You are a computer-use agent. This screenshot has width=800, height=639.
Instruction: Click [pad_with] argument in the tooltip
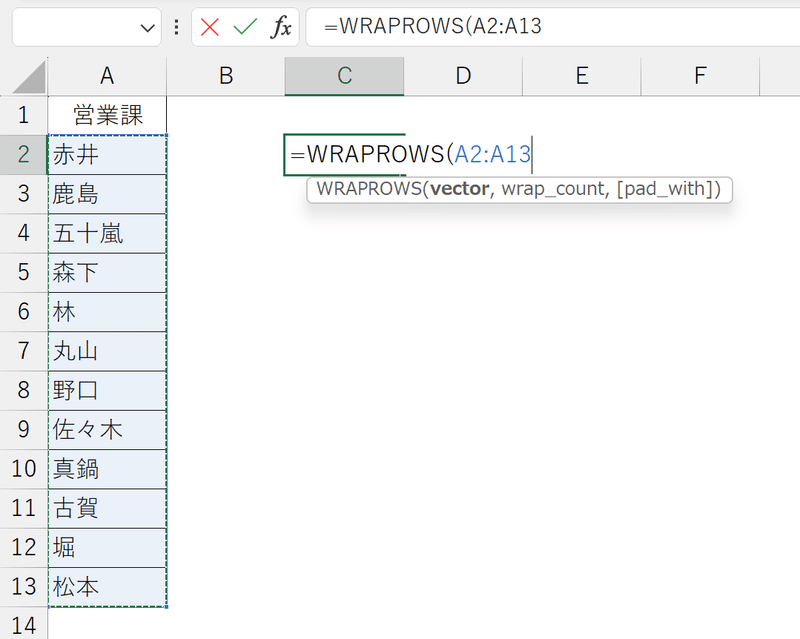tap(665, 189)
